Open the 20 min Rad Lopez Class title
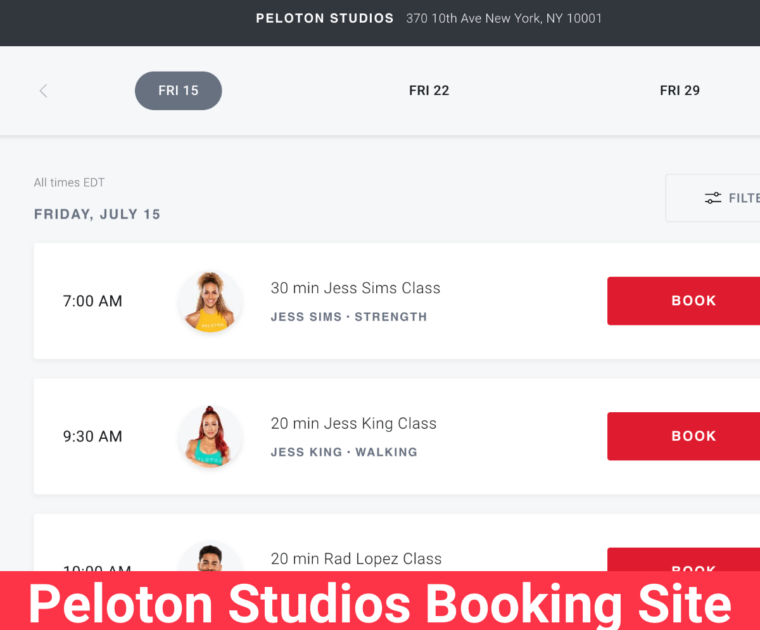Screen dimensions: 760x630 (x=356, y=559)
